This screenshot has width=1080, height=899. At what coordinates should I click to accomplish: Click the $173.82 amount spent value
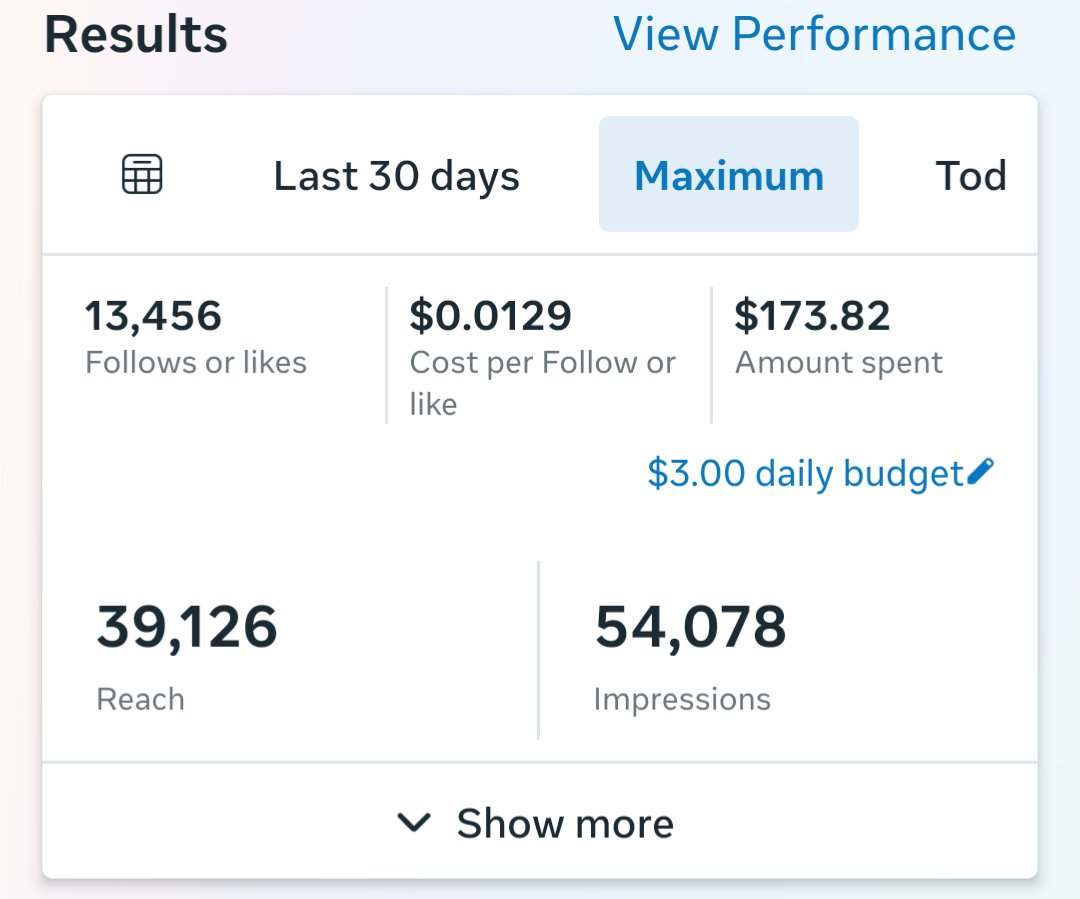click(x=812, y=316)
